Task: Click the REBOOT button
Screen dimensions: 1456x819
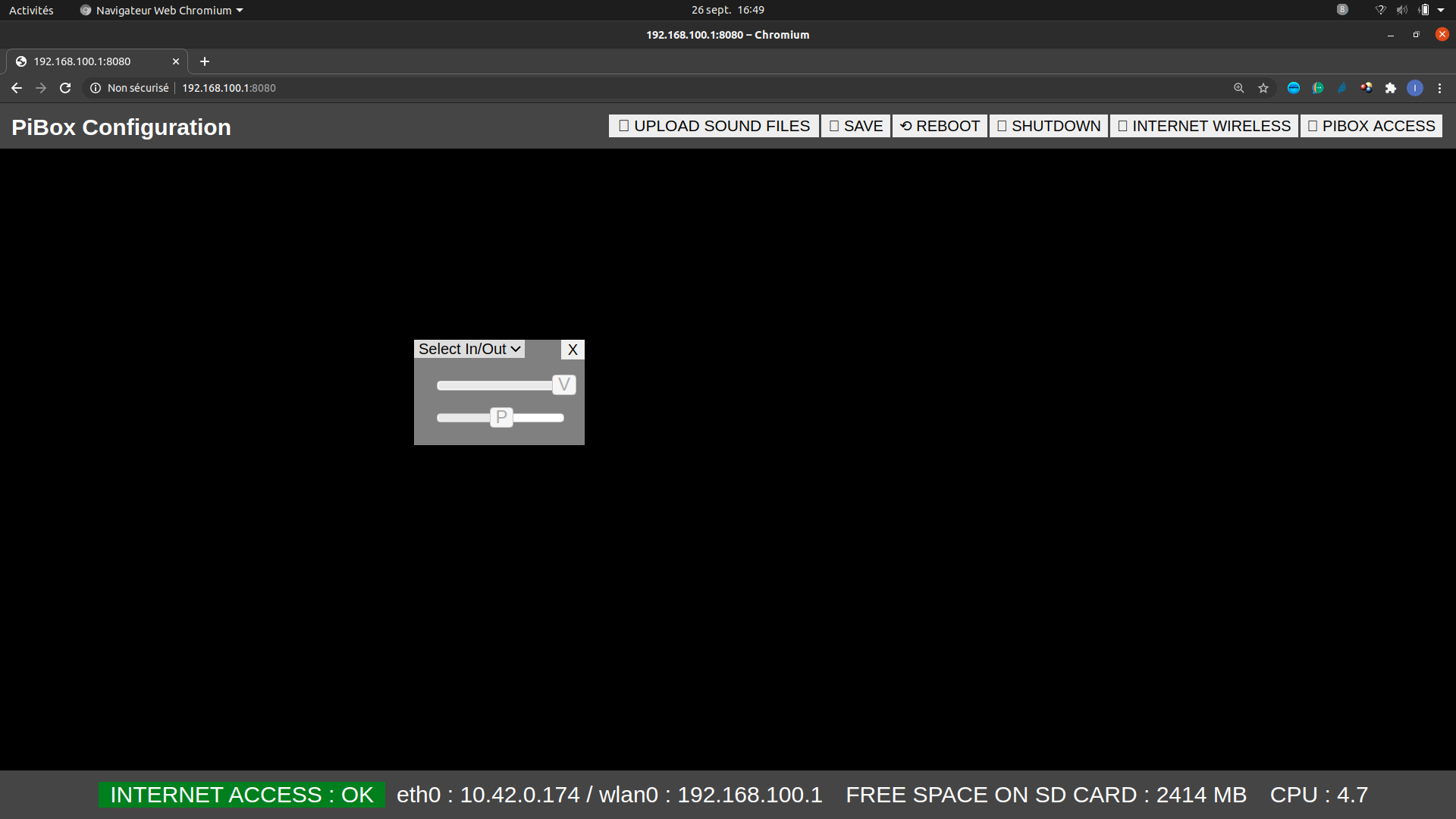Action: (940, 126)
